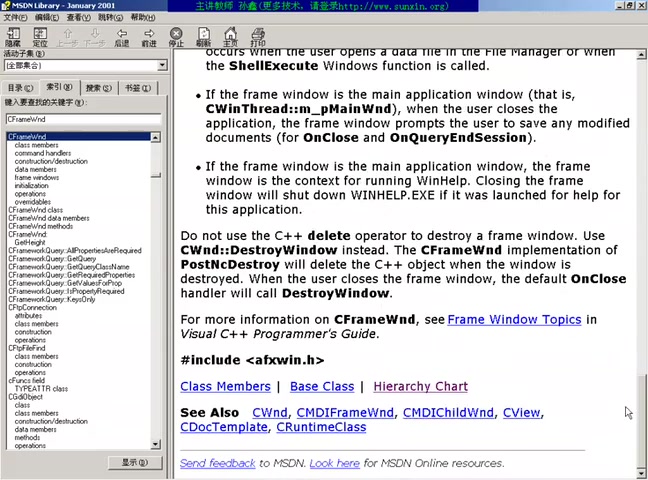Screen dimensions: 648x480
Task: Select 'command handlers' index entry
Action: 43,153
